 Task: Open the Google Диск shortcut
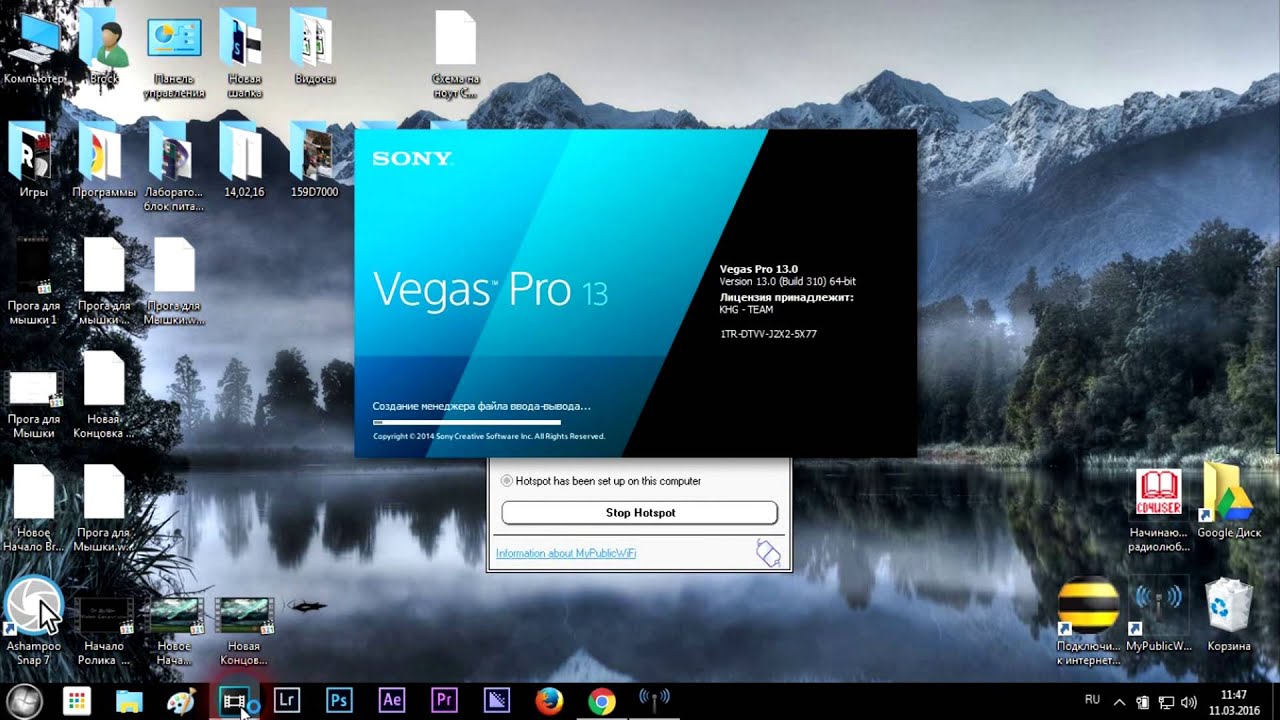pos(1229,500)
